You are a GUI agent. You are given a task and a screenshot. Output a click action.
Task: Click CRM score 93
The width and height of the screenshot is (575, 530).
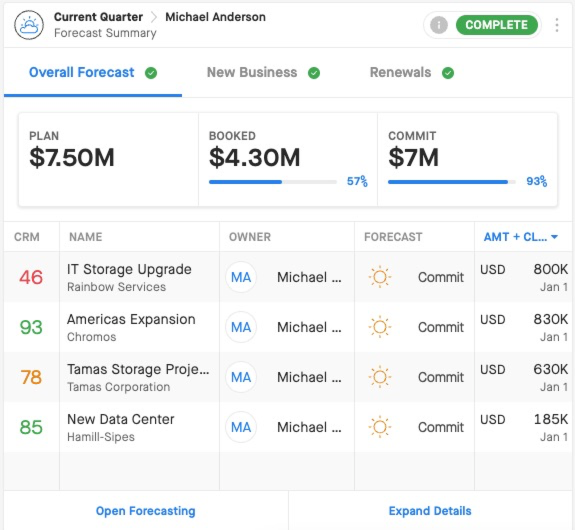coord(31,327)
